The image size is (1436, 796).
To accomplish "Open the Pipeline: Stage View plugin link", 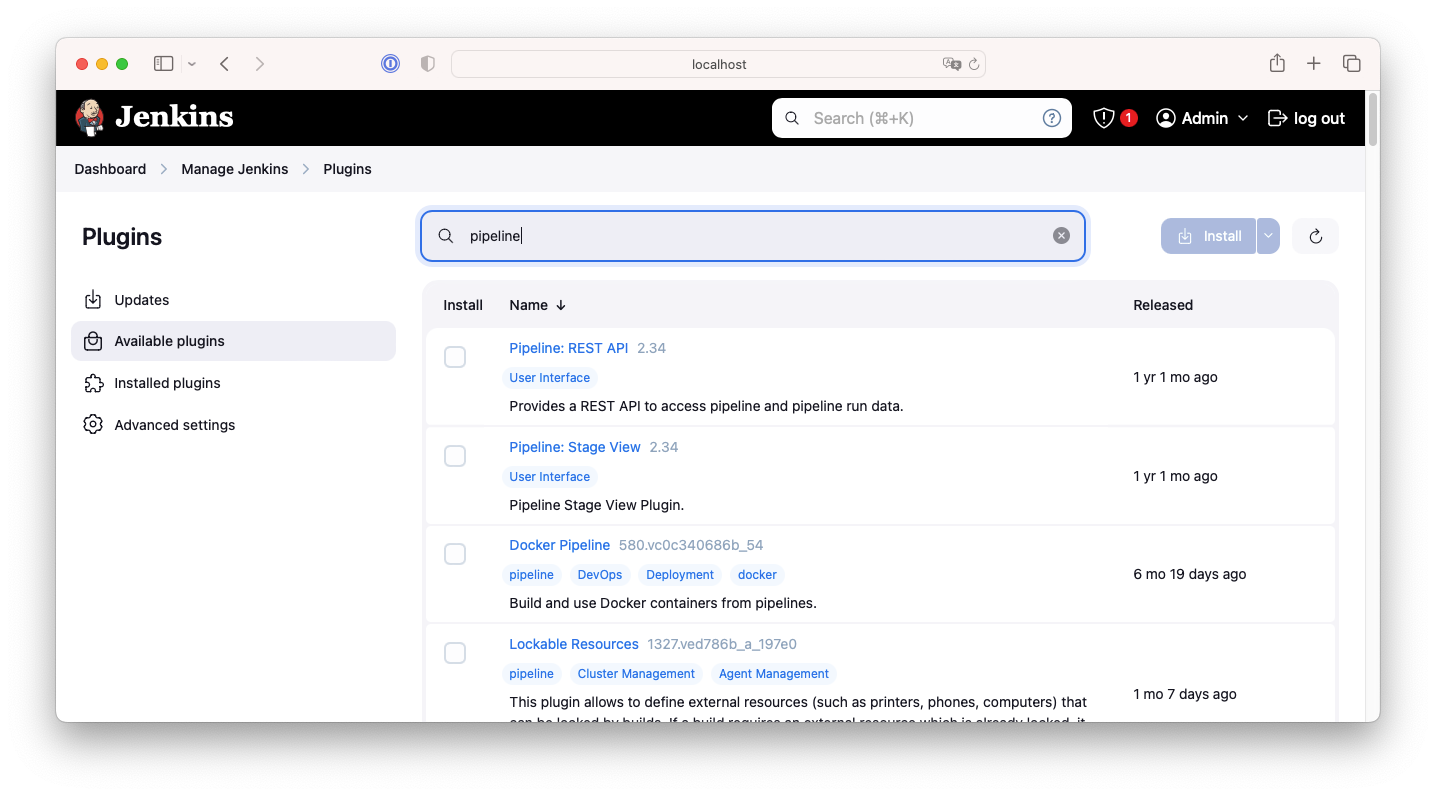I will (x=575, y=447).
